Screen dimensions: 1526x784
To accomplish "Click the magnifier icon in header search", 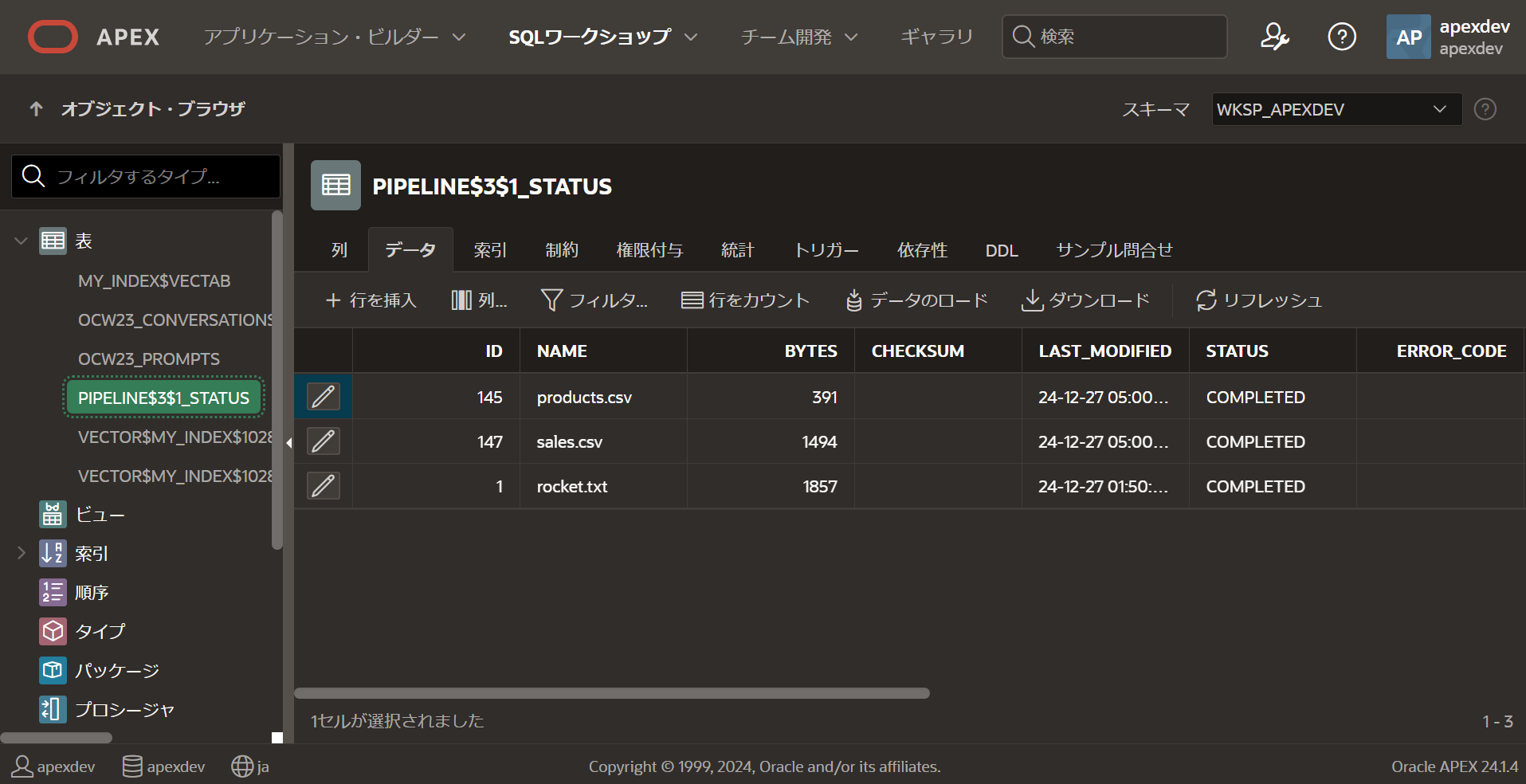I will click(x=1023, y=37).
